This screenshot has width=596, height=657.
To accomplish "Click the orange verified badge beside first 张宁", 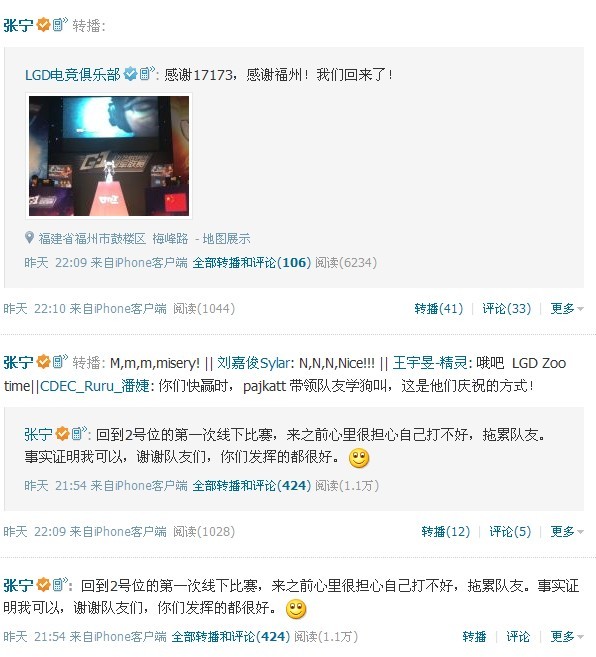I will (44, 25).
